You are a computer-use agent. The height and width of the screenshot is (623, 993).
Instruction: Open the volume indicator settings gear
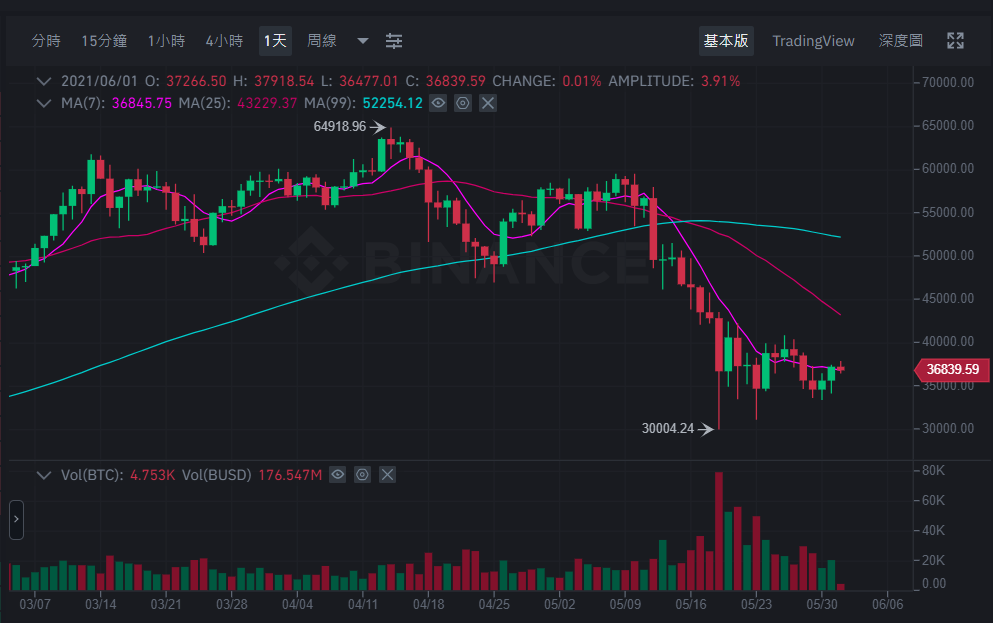pyautogui.click(x=362, y=475)
